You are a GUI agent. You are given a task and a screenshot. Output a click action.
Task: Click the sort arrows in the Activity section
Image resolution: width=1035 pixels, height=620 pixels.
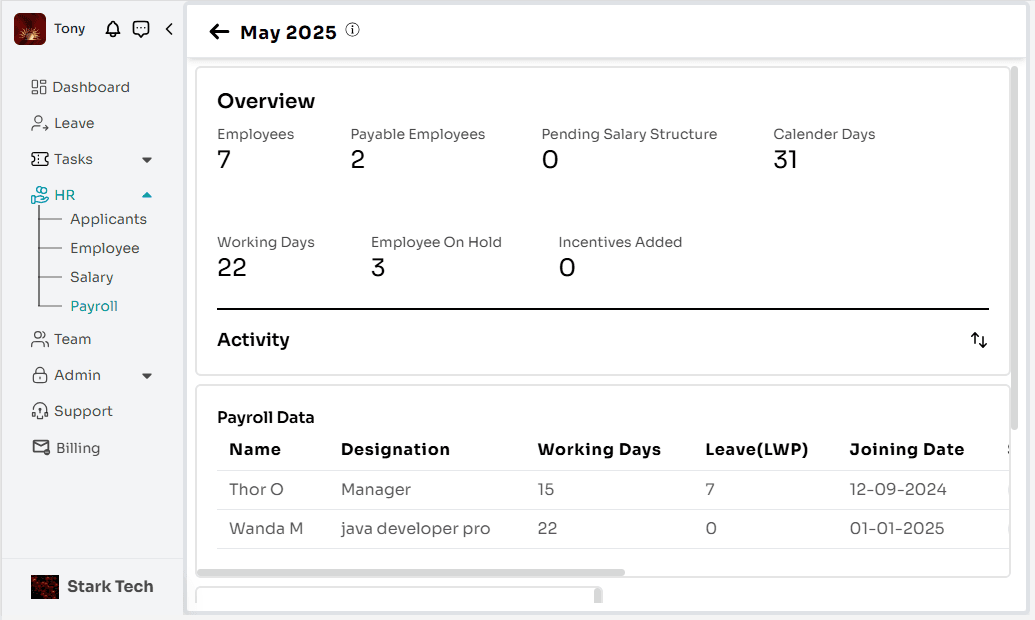(979, 340)
